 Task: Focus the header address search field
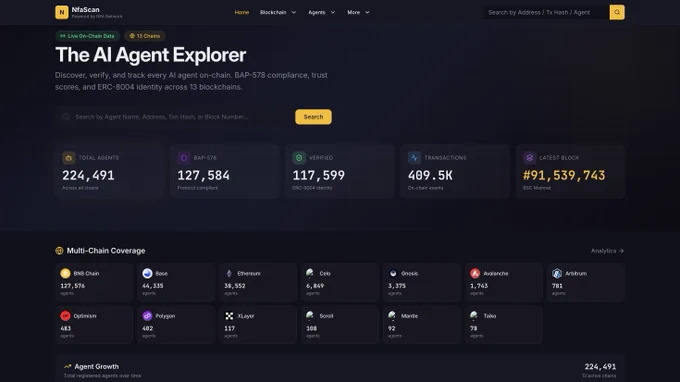tap(546, 12)
